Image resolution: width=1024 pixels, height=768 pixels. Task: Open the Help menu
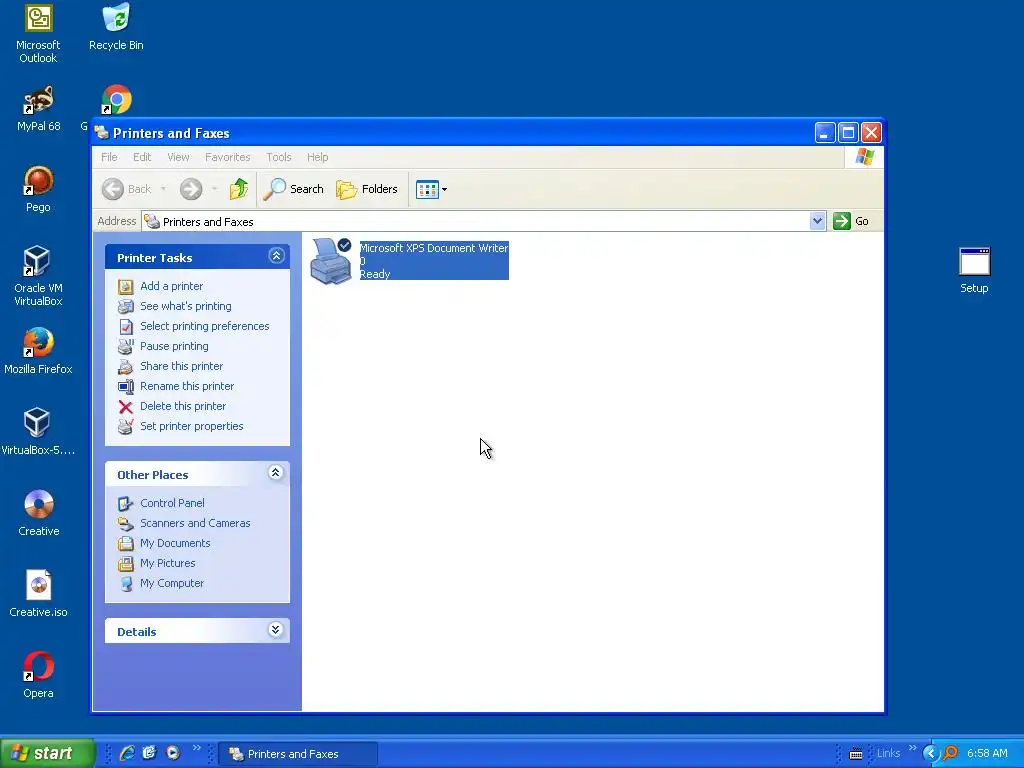pyautogui.click(x=317, y=157)
